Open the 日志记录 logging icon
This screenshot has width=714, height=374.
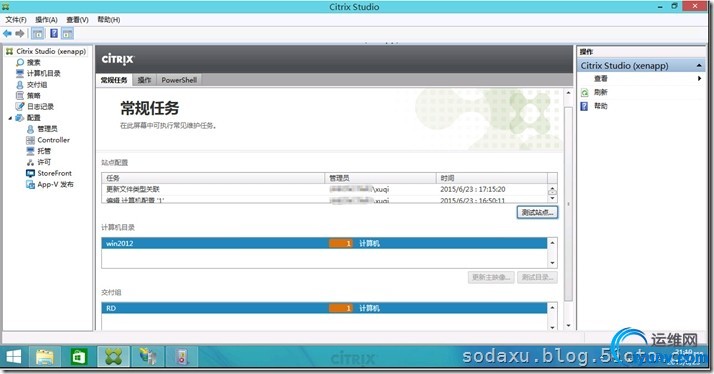tap(20, 107)
